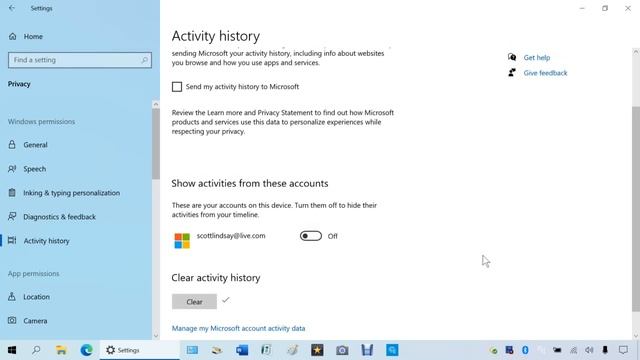
Task: Open Manage my Microsoft account activity data
Action: coord(238,328)
